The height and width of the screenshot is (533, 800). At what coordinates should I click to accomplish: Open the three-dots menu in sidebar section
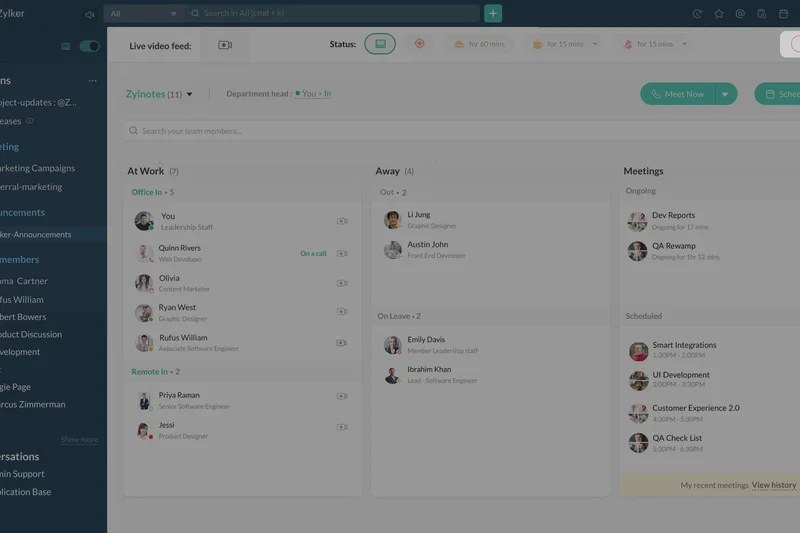point(92,81)
